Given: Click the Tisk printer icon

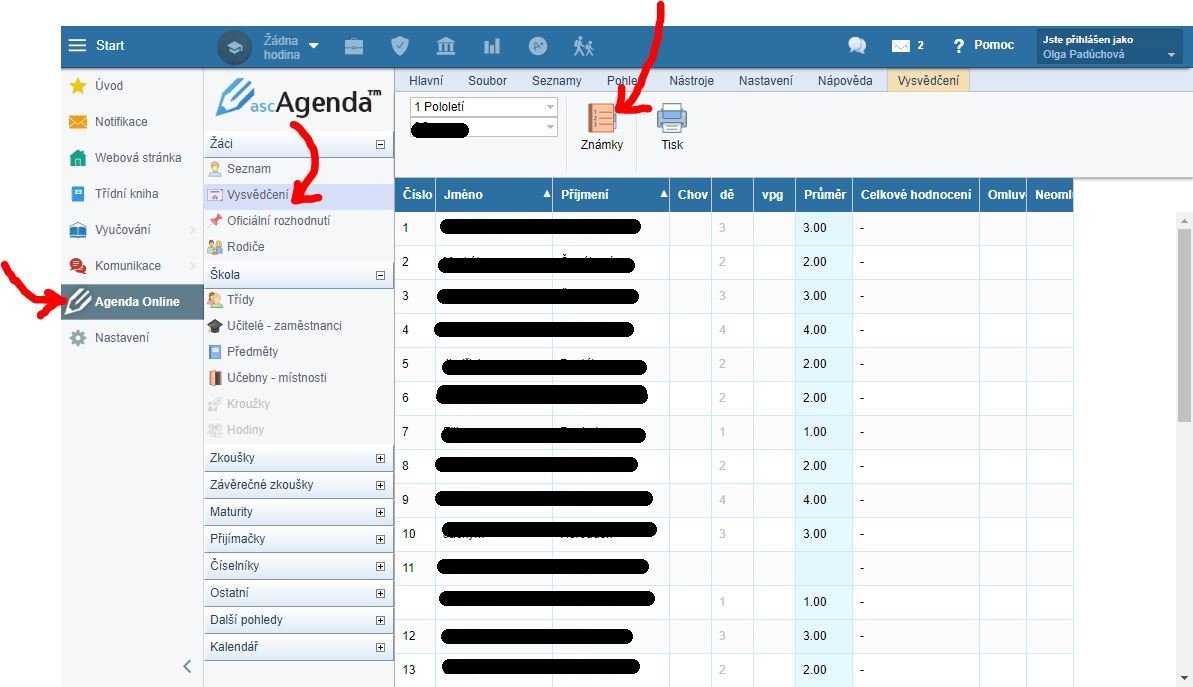Looking at the screenshot, I should (672, 121).
